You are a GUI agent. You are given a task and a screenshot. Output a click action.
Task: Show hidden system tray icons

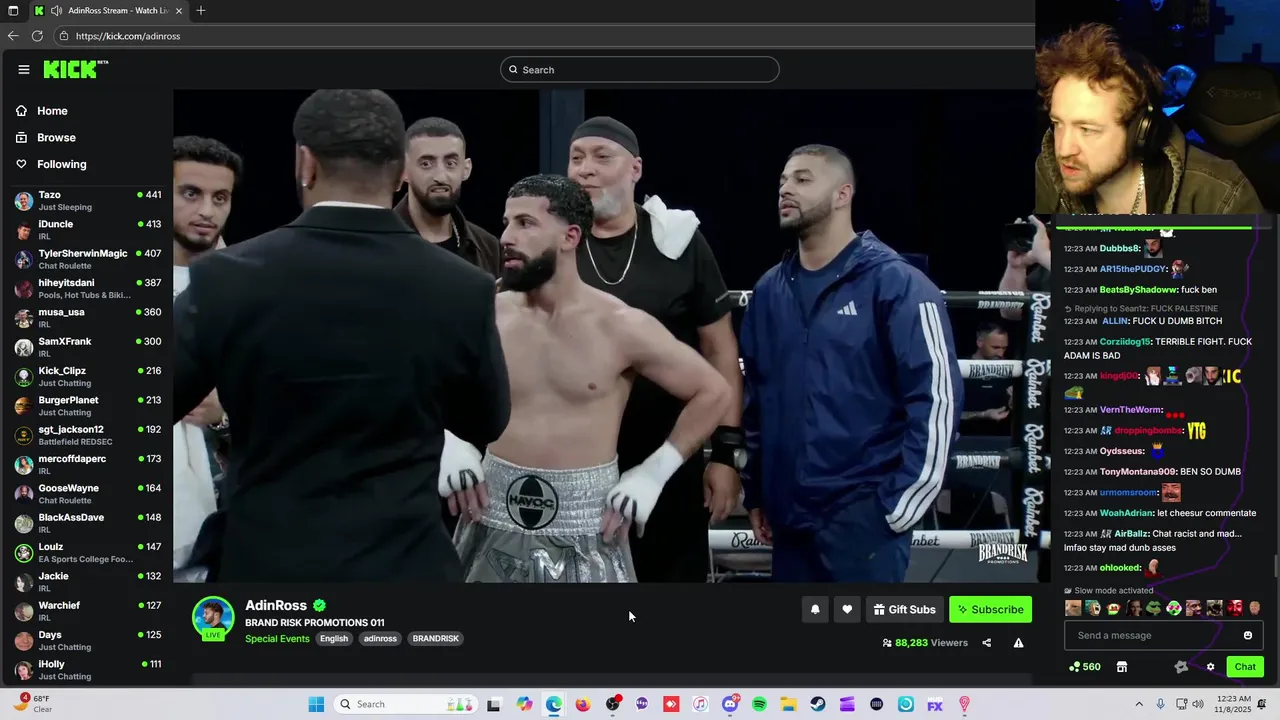click(1139, 704)
